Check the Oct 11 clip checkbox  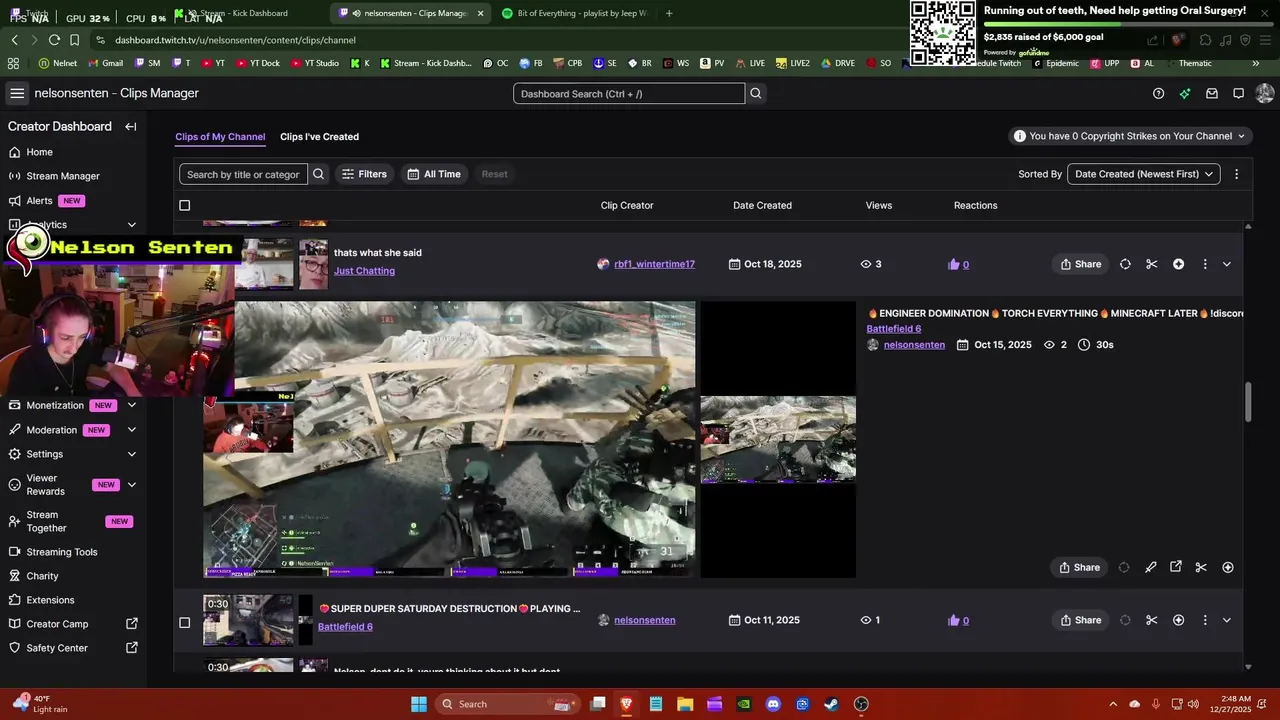pyautogui.click(x=184, y=623)
